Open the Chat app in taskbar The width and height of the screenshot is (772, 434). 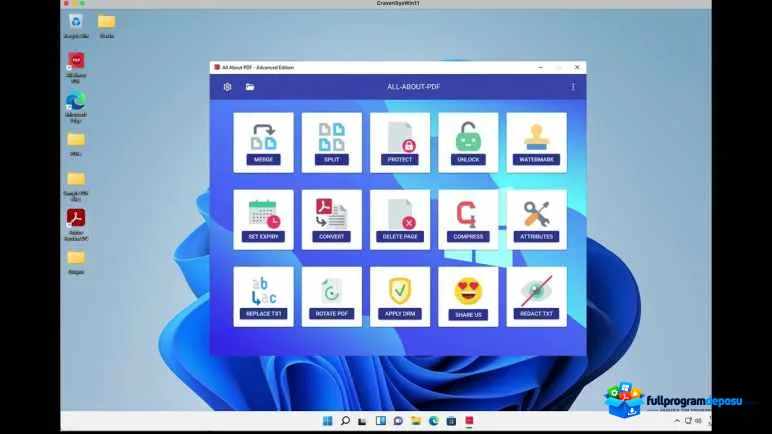(398, 421)
